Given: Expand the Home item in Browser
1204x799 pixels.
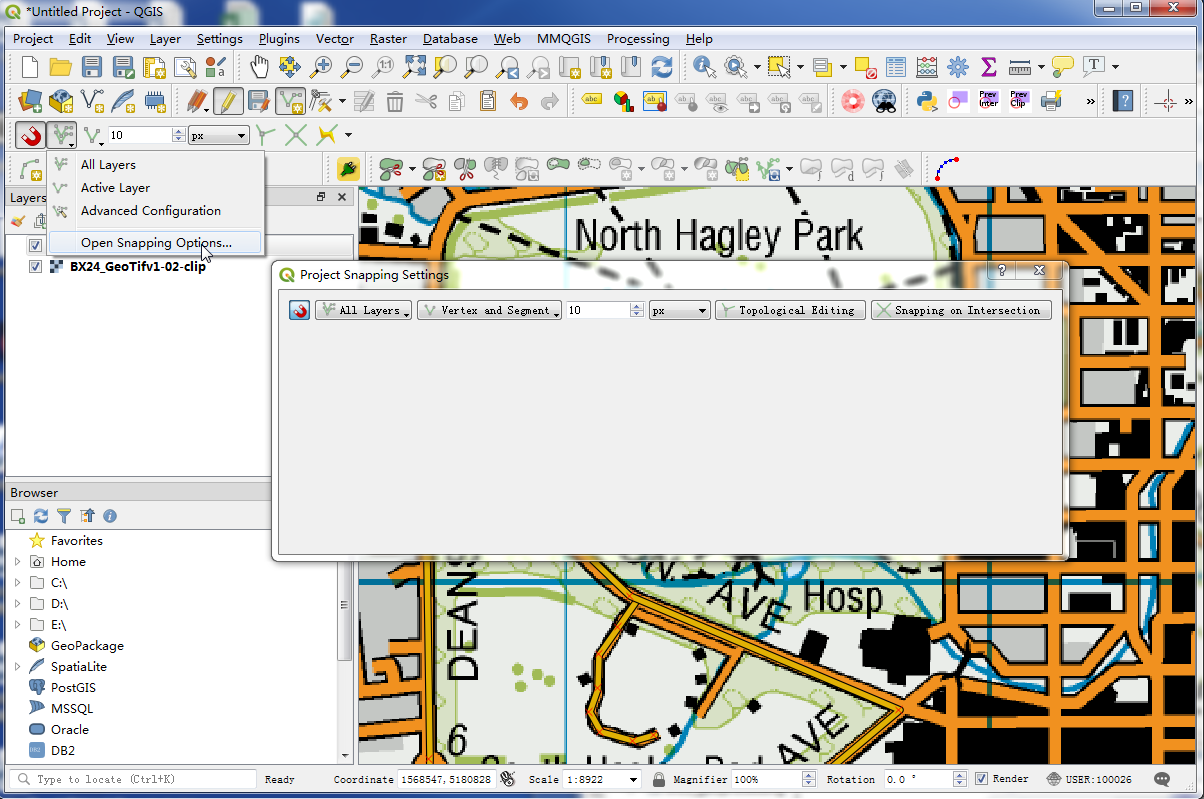Looking at the screenshot, I should pyautogui.click(x=17, y=562).
